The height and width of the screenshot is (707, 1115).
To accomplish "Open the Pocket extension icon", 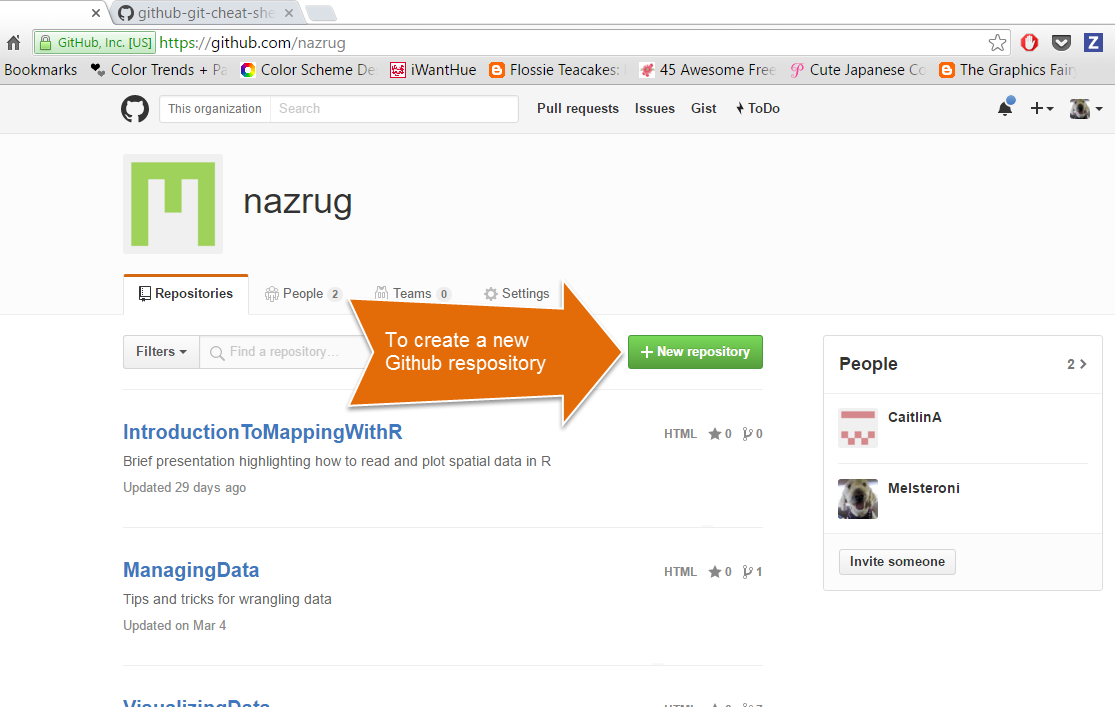I will pyautogui.click(x=1061, y=43).
